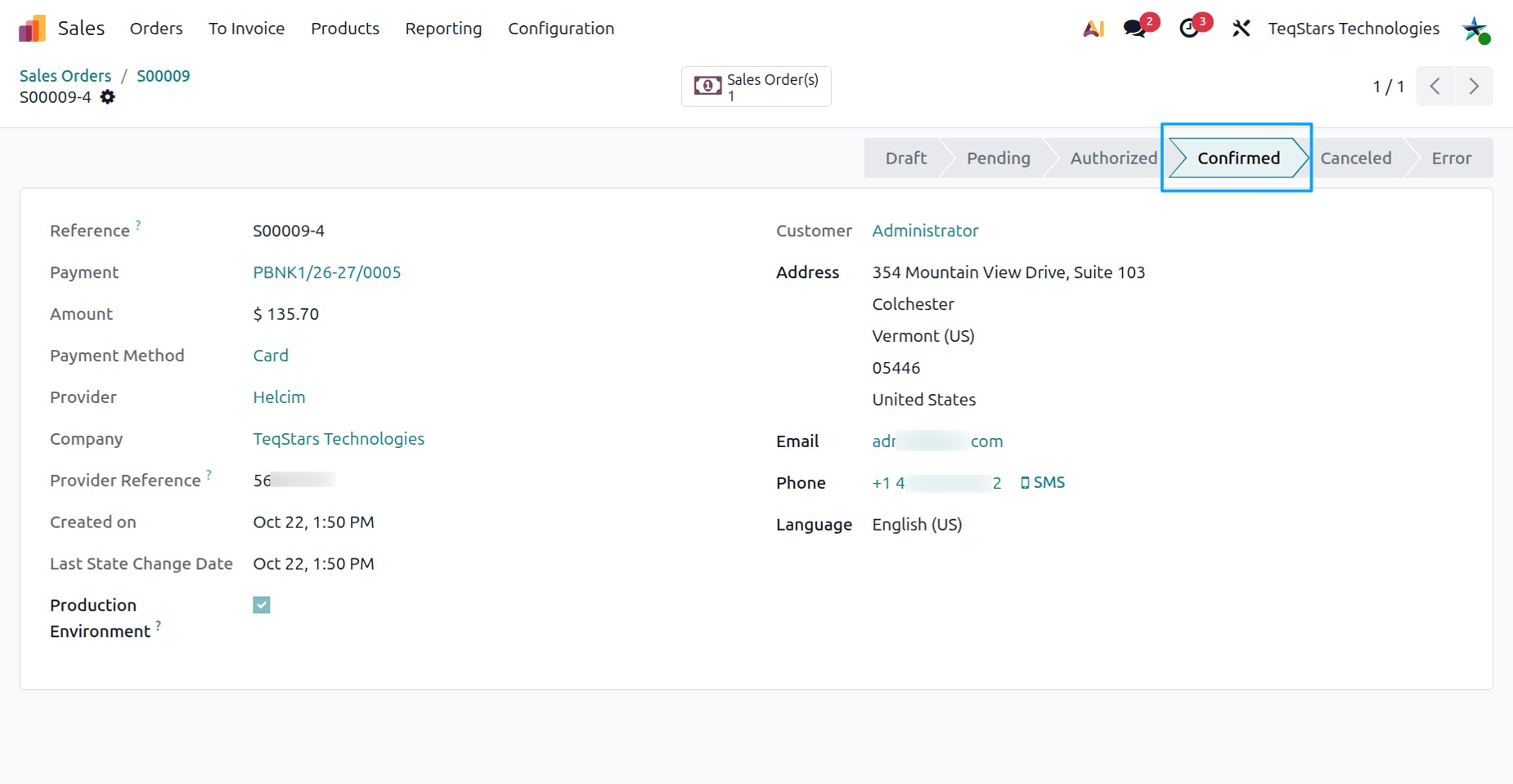Click the amount value $ 135.70
The width and height of the screenshot is (1513, 784).
(x=285, y=314)
